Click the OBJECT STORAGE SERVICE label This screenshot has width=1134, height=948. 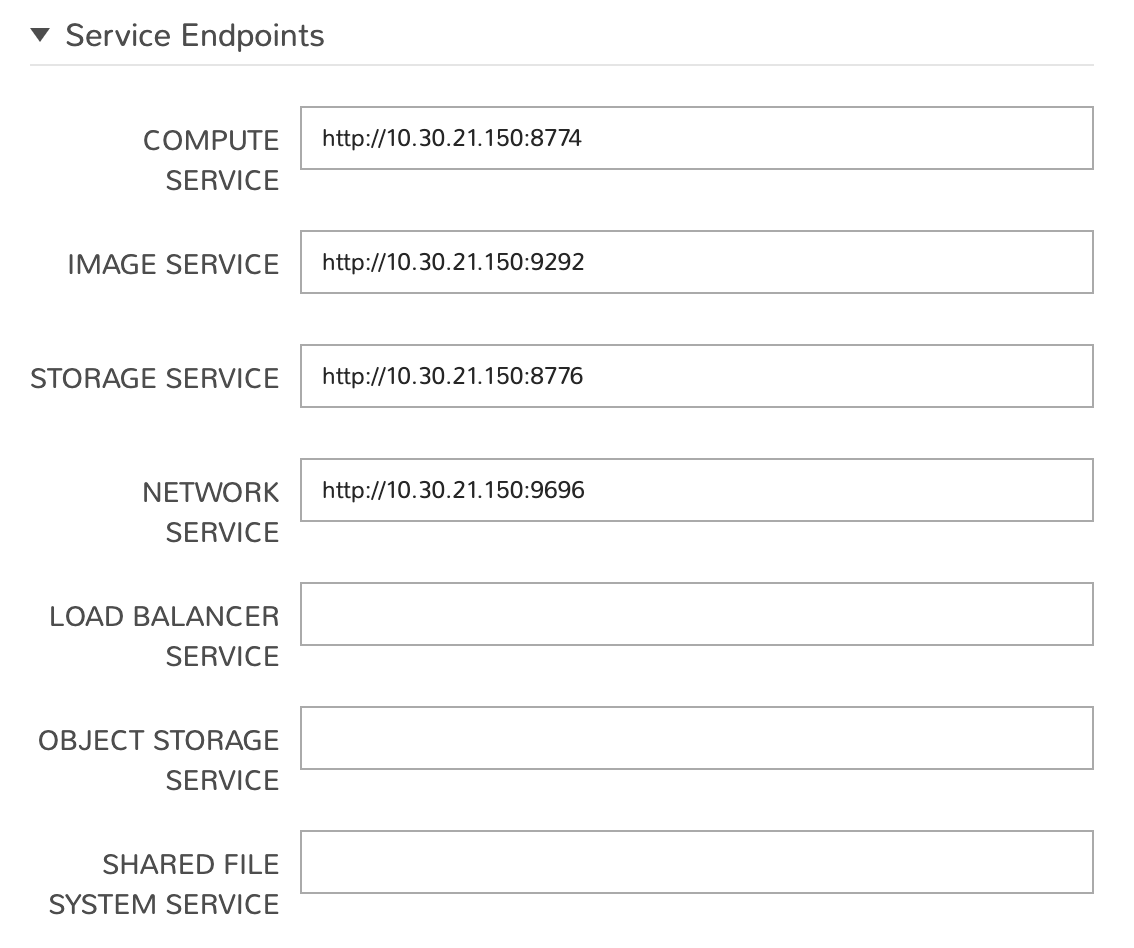point(160,760)
